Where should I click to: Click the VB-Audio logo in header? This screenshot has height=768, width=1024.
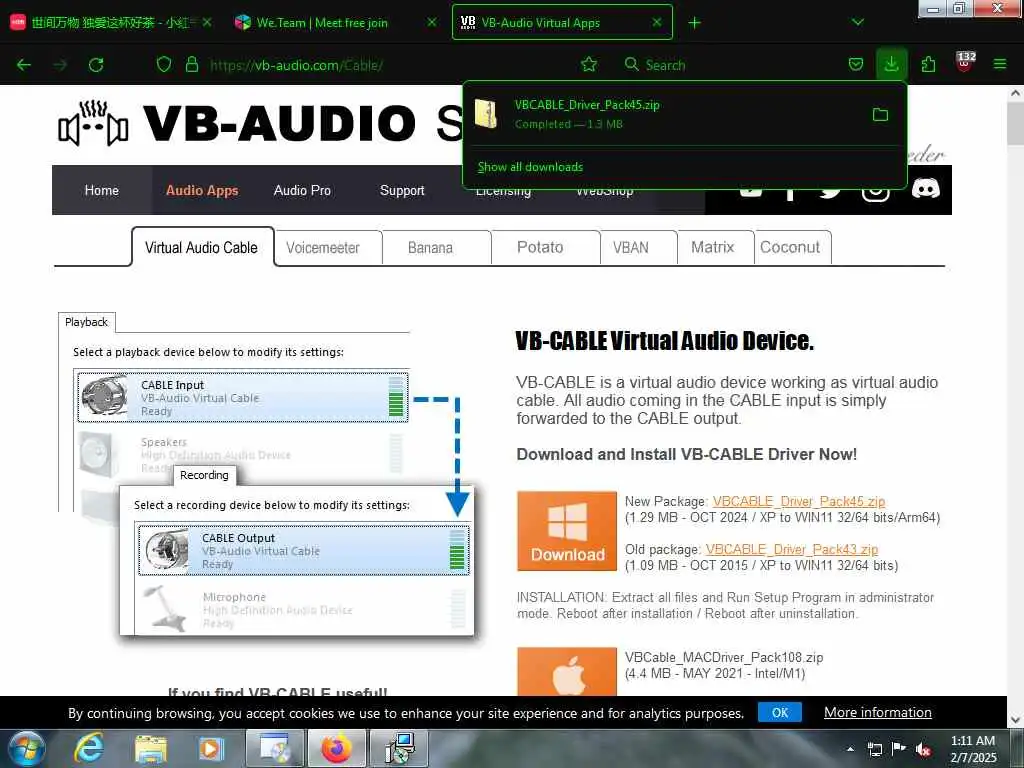(x=93, y=123)
